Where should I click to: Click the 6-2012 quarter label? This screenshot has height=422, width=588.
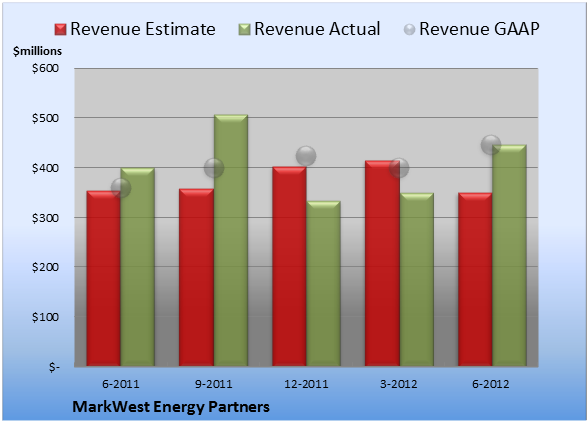[x=491, y=384]
